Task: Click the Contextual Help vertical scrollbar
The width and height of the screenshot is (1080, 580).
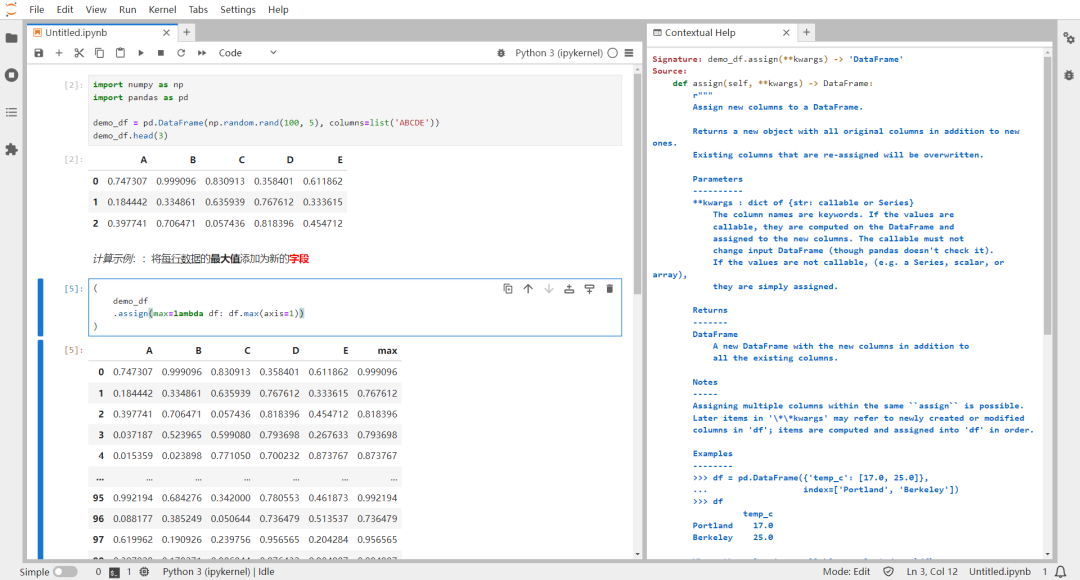Action: [1048, 195]
